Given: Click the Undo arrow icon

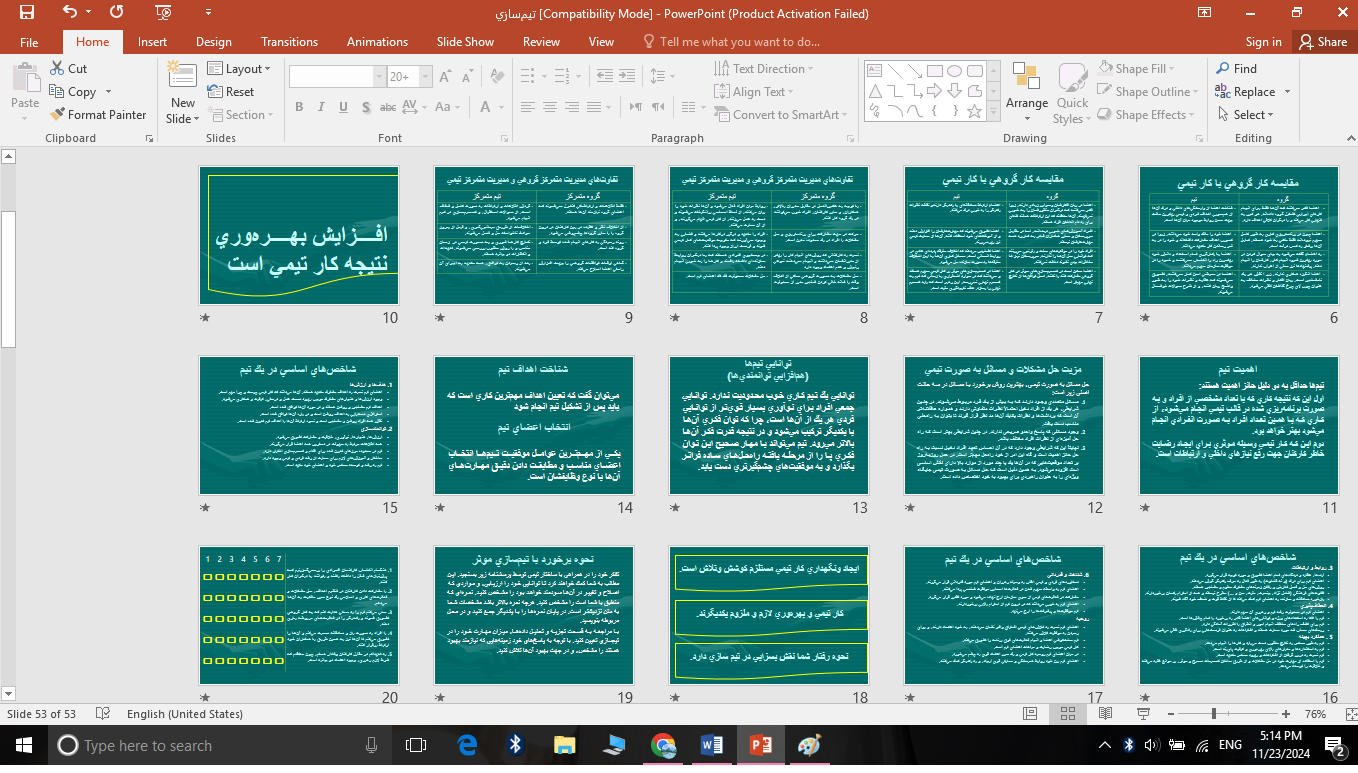Looking at the screenshot, I should coord(70,13).
